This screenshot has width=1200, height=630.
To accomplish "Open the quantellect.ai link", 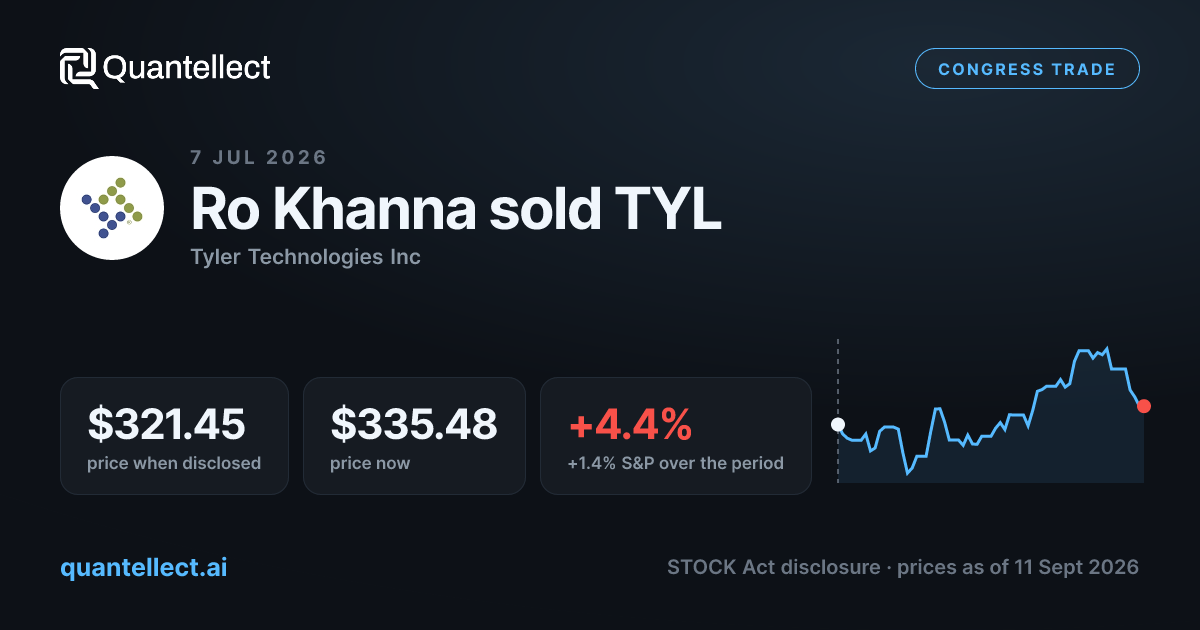I will pos(144,567).
